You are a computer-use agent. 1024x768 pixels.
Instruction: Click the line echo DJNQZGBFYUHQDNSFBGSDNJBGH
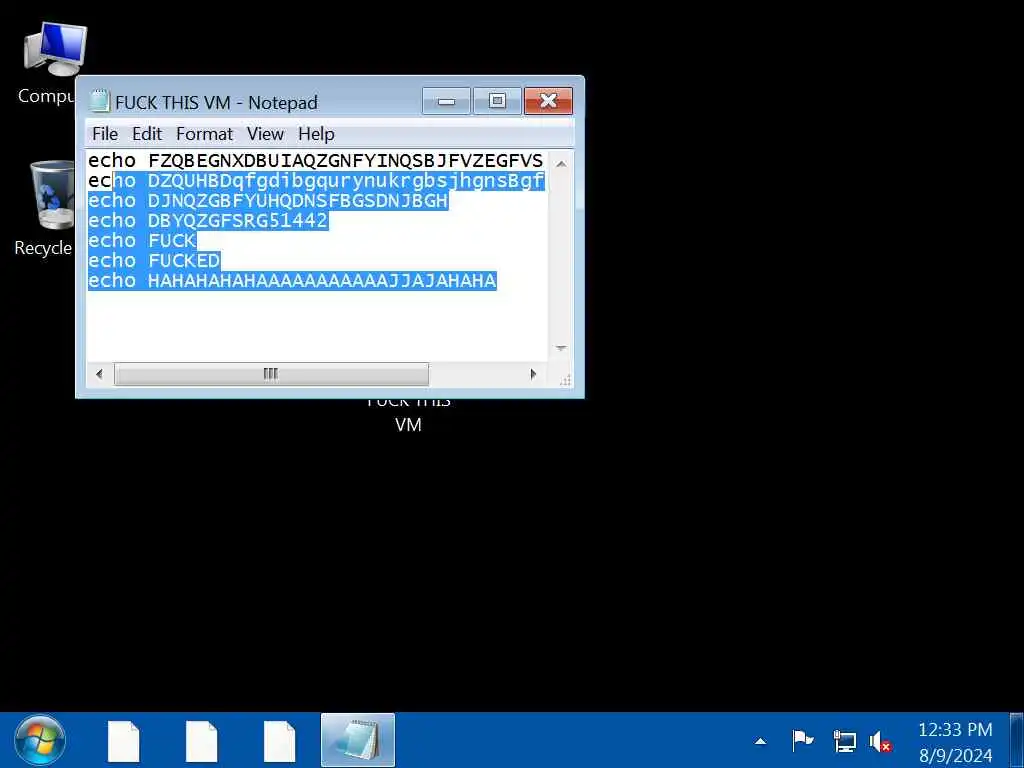(x=268, y=200)
